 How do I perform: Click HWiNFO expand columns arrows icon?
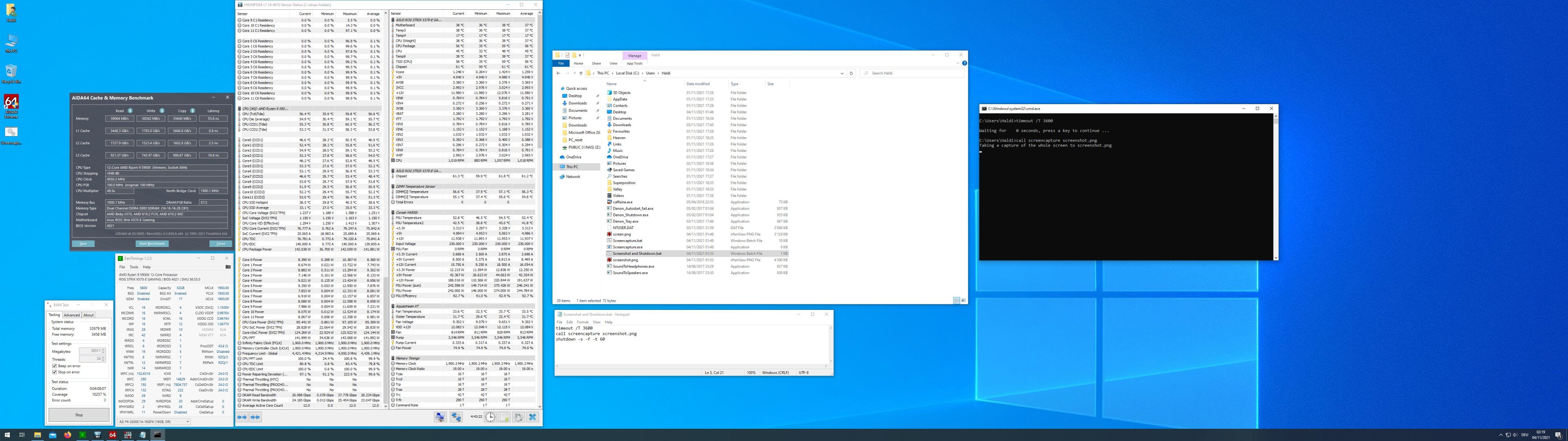pyautogui.click(x=242, y=417)
